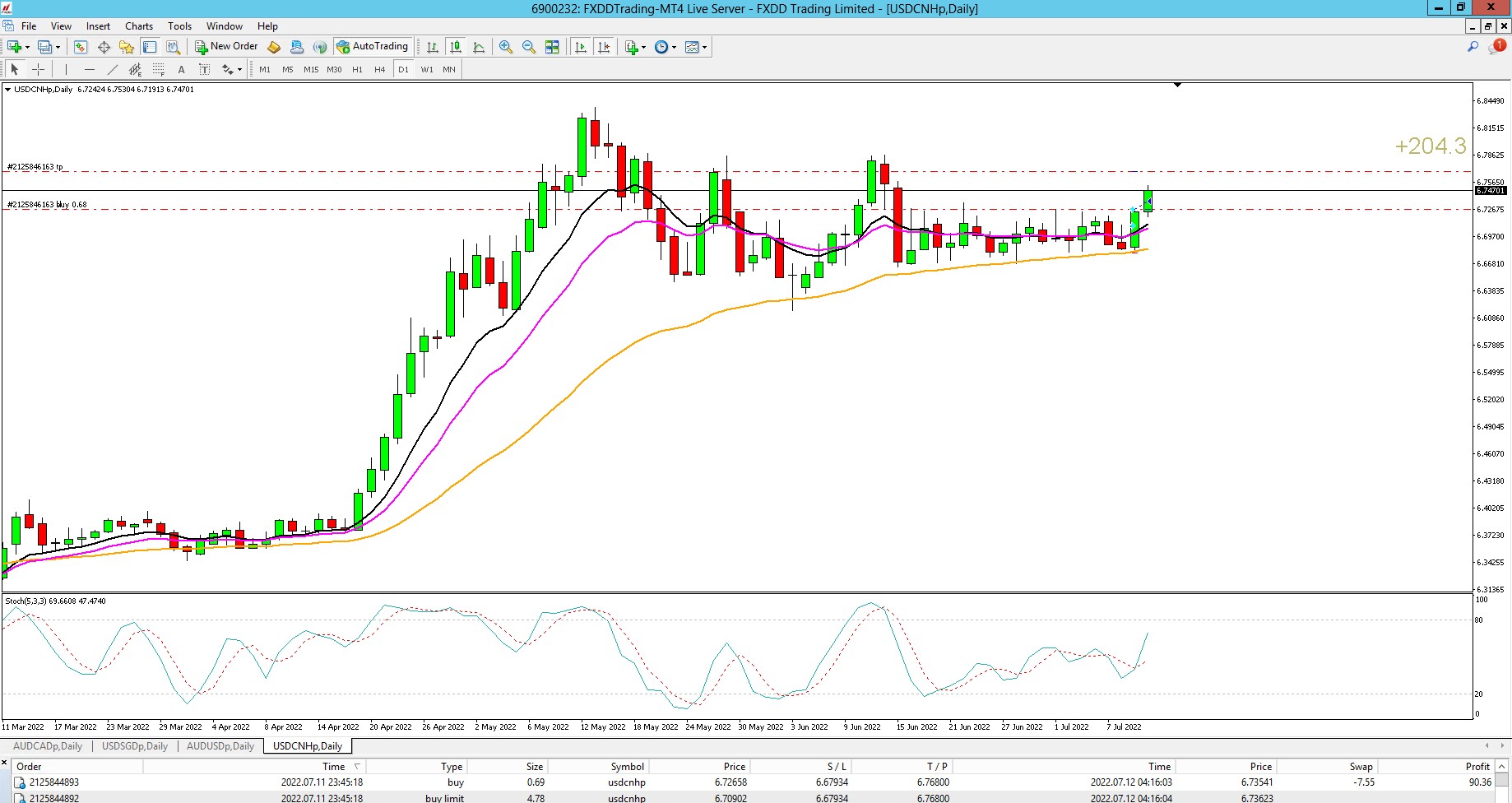Open the Templates icon
The image size is (1512, 803).
(x=692, y=47)
